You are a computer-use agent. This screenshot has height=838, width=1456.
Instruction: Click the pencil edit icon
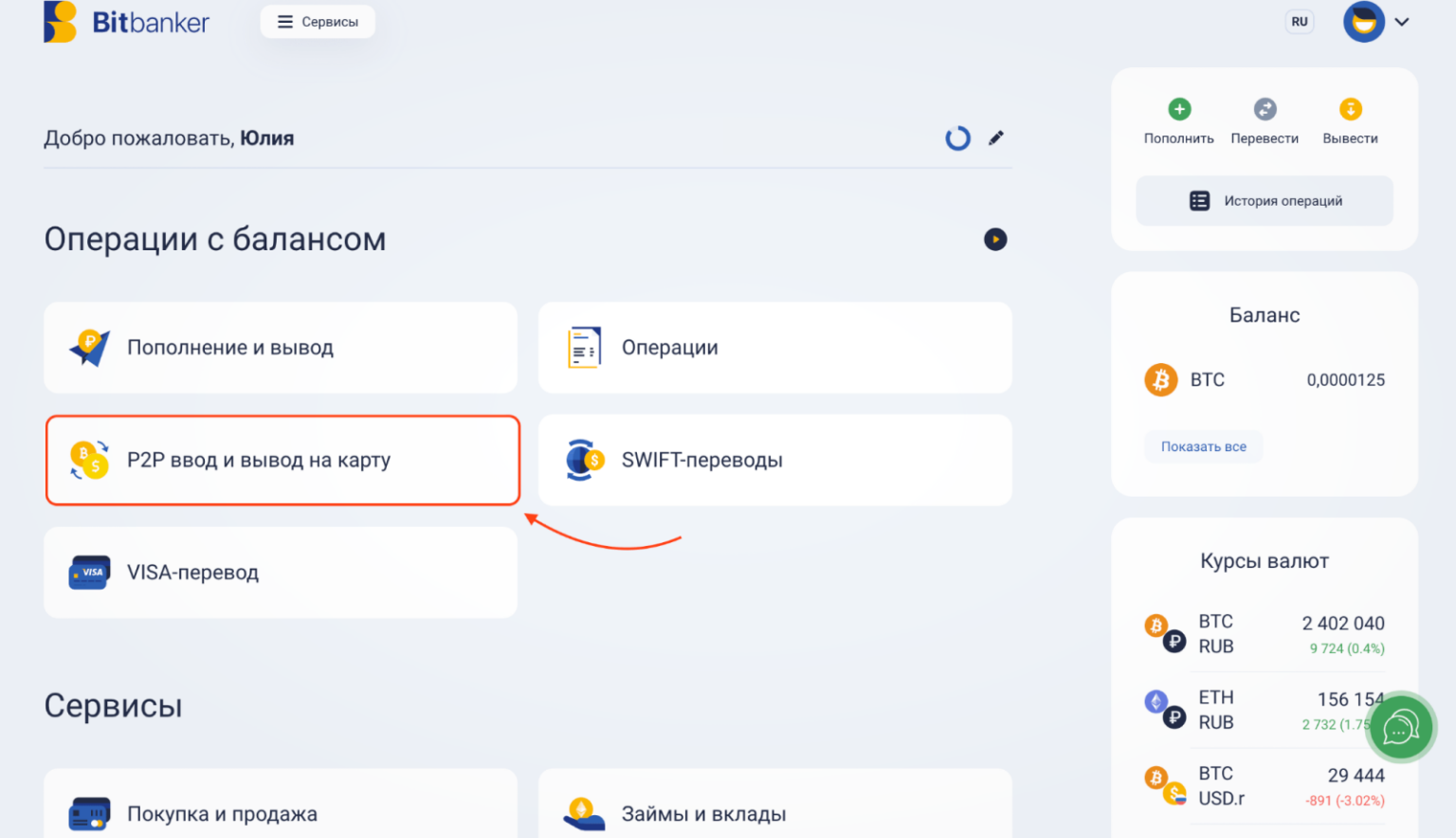point(996,138)
